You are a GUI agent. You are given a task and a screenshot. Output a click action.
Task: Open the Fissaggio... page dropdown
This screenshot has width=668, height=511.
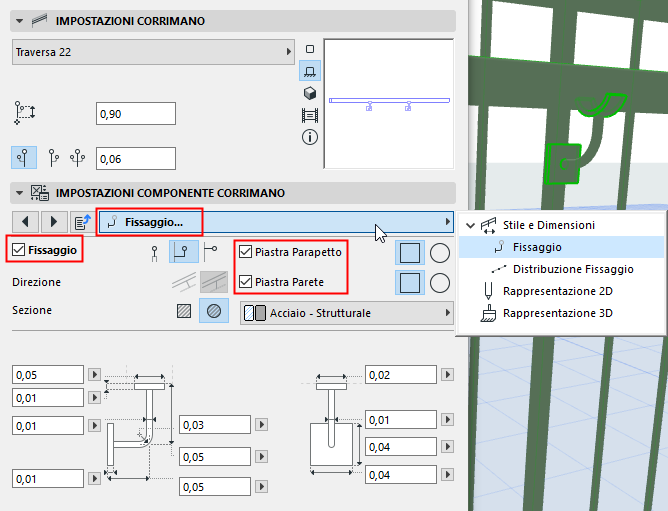point(276,222)
